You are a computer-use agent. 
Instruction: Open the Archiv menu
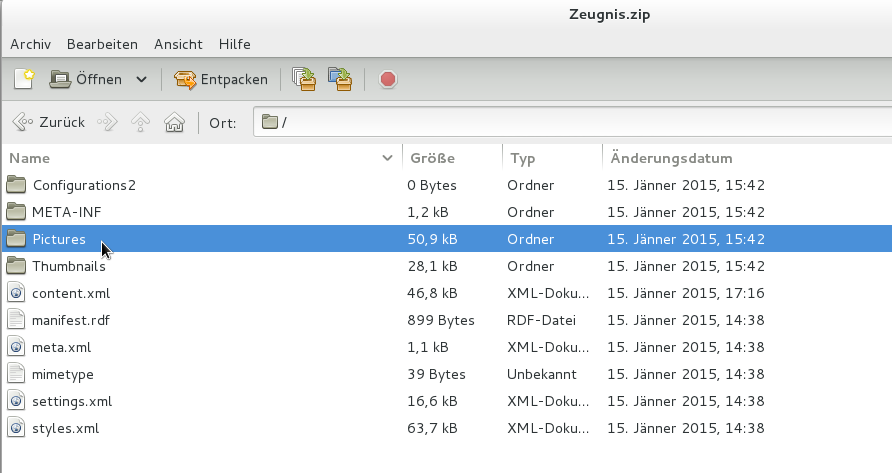click(30, 44)
